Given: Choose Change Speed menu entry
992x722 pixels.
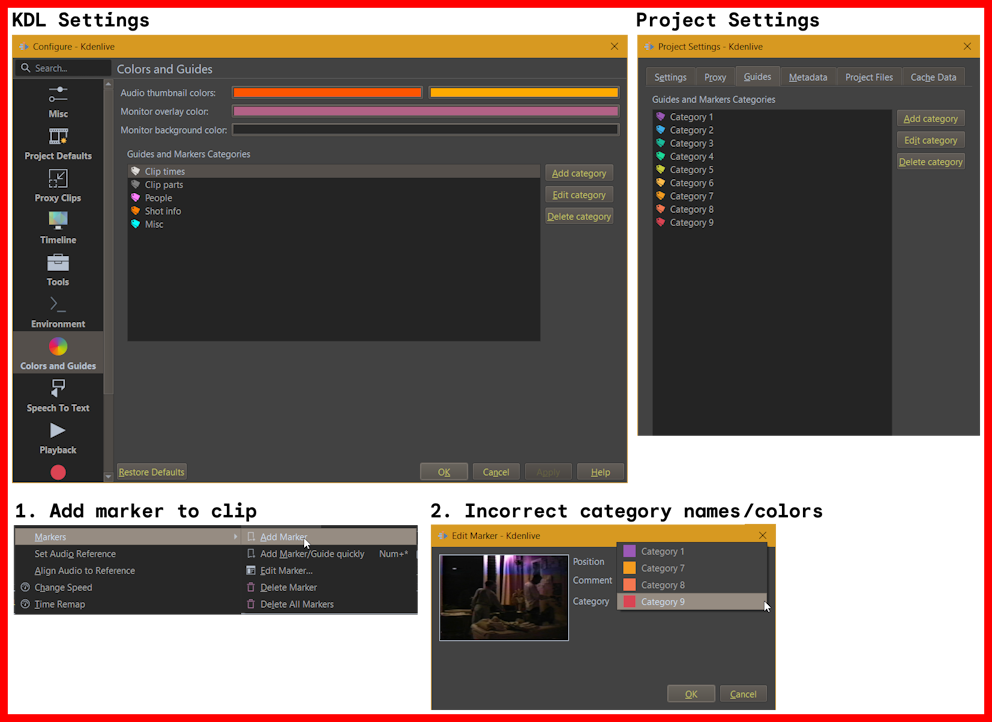Looking at the screenshot, I should [128, 587].
